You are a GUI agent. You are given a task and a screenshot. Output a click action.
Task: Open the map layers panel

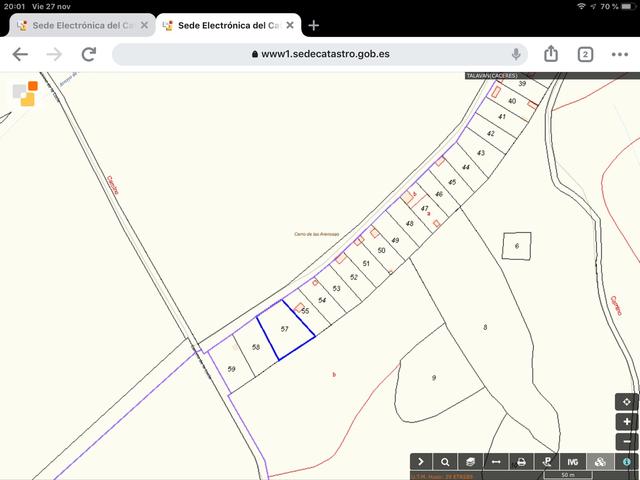469,462
